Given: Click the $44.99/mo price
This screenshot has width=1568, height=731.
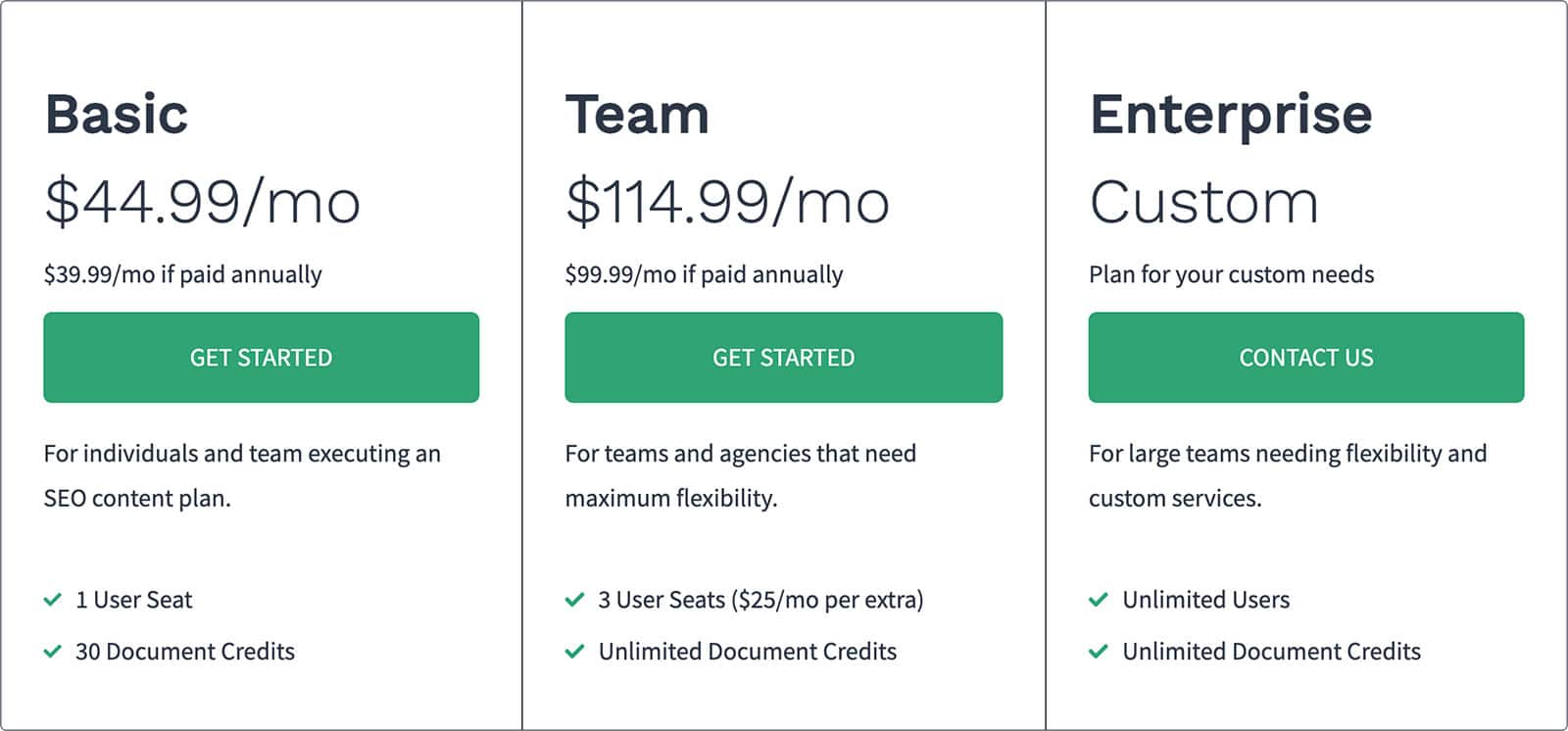Looking at the screenshot, I should [203, 202].
